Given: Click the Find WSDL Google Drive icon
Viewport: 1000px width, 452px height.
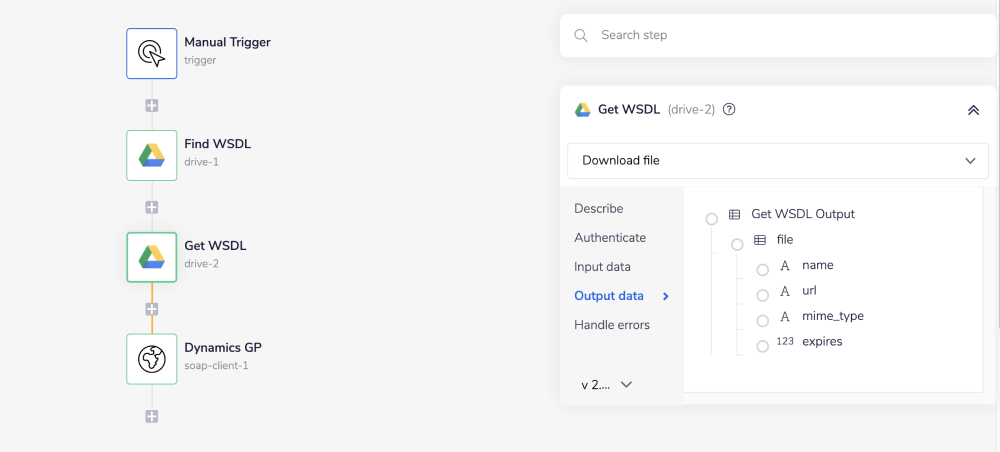Looking at the screenshot, I should [152, 155].
